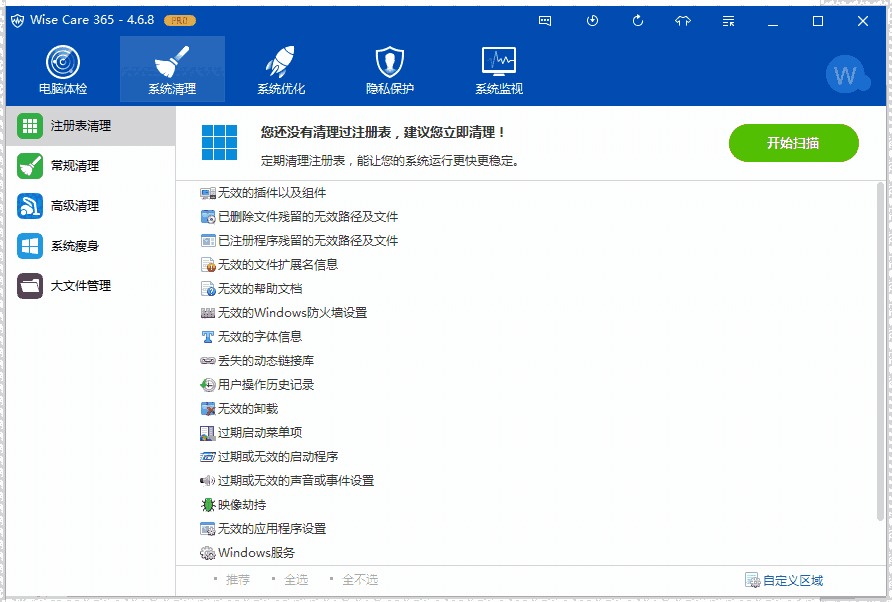Select the 无效的卸载 text
Viewport: 892px width, 602px height.
pos(248,409)
